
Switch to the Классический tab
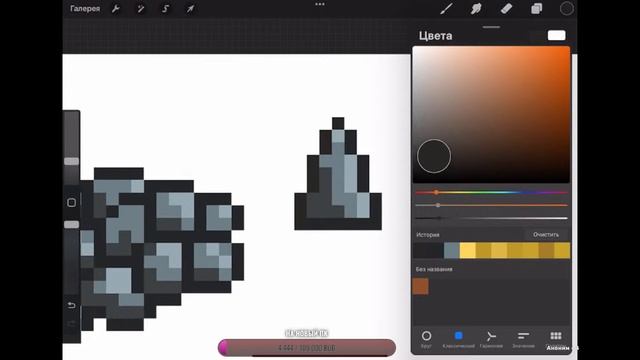458,339
